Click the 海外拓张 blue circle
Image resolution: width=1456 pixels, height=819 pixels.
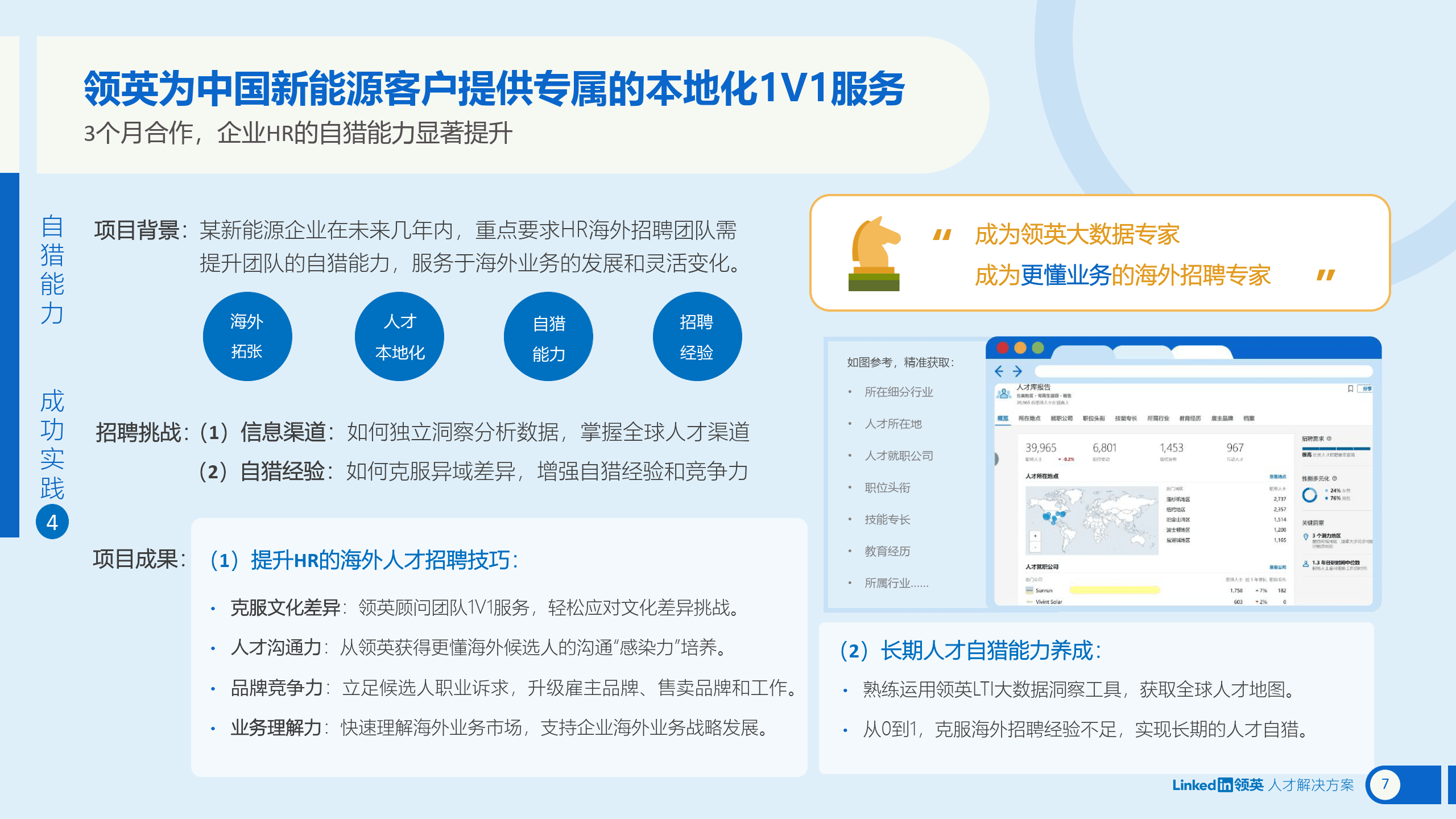point(247,336)
